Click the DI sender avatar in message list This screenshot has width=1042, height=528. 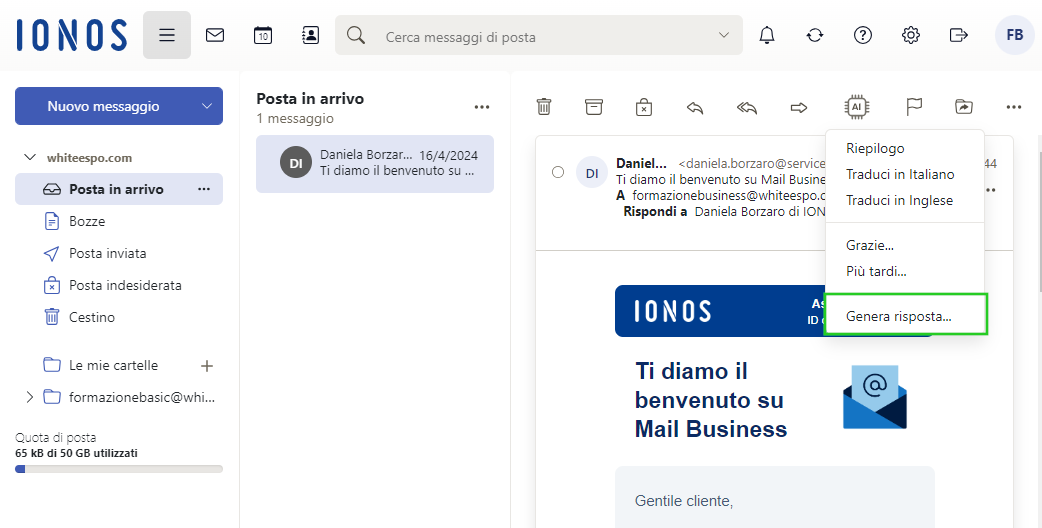pyautogui.click(x=296, y=163)
